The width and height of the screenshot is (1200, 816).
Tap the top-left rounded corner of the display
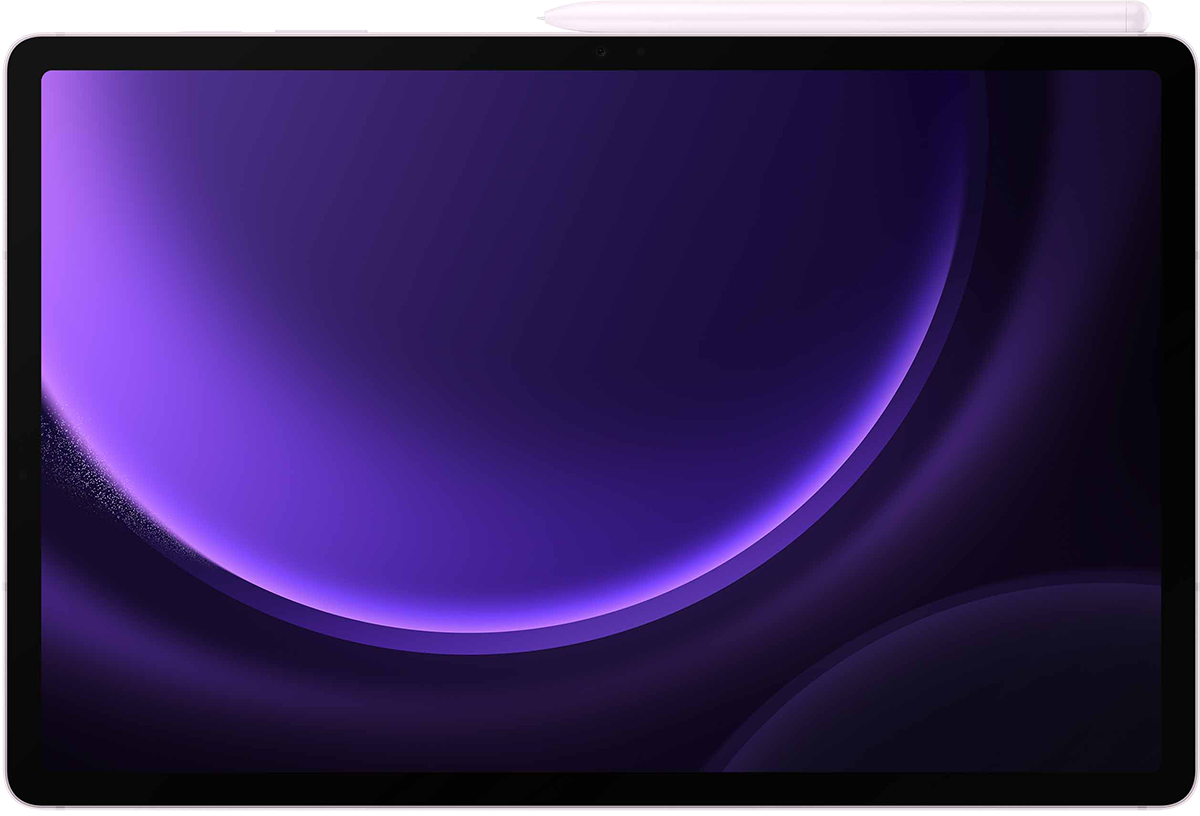47,76
